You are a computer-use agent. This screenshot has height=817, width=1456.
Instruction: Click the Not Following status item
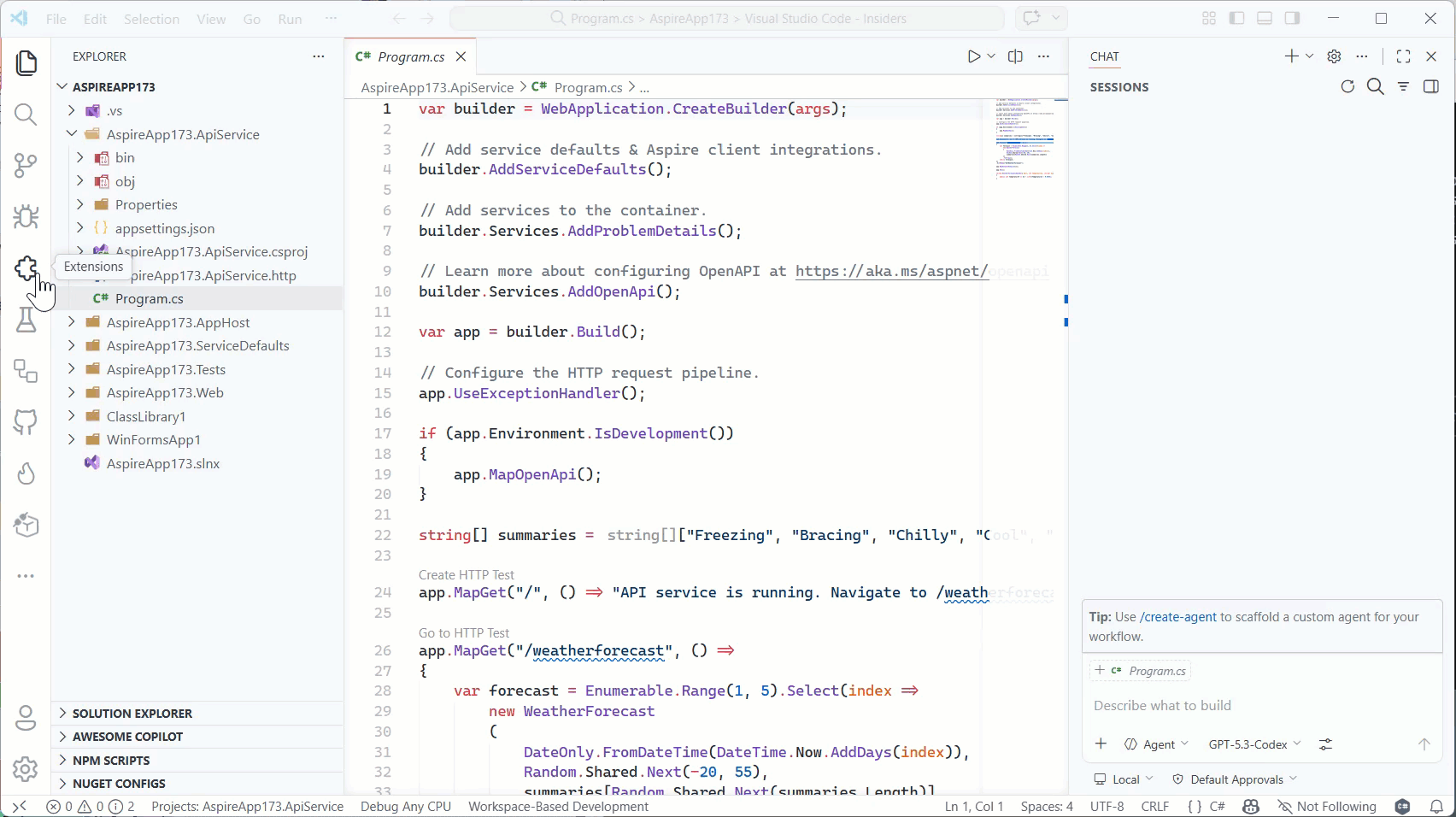pos(1337,806)
